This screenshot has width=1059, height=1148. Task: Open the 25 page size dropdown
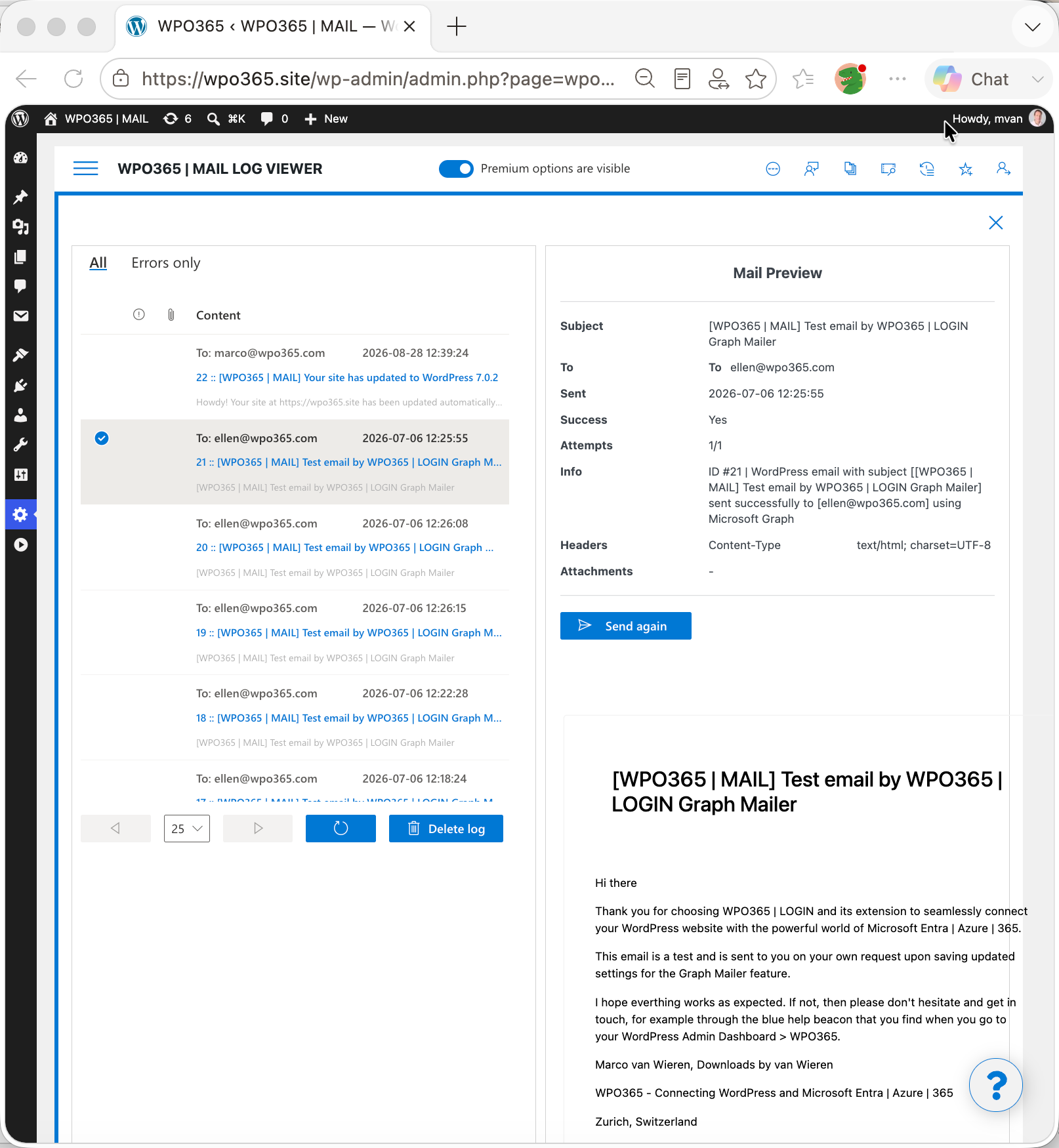pyautogui.click(x=187, y=829)
